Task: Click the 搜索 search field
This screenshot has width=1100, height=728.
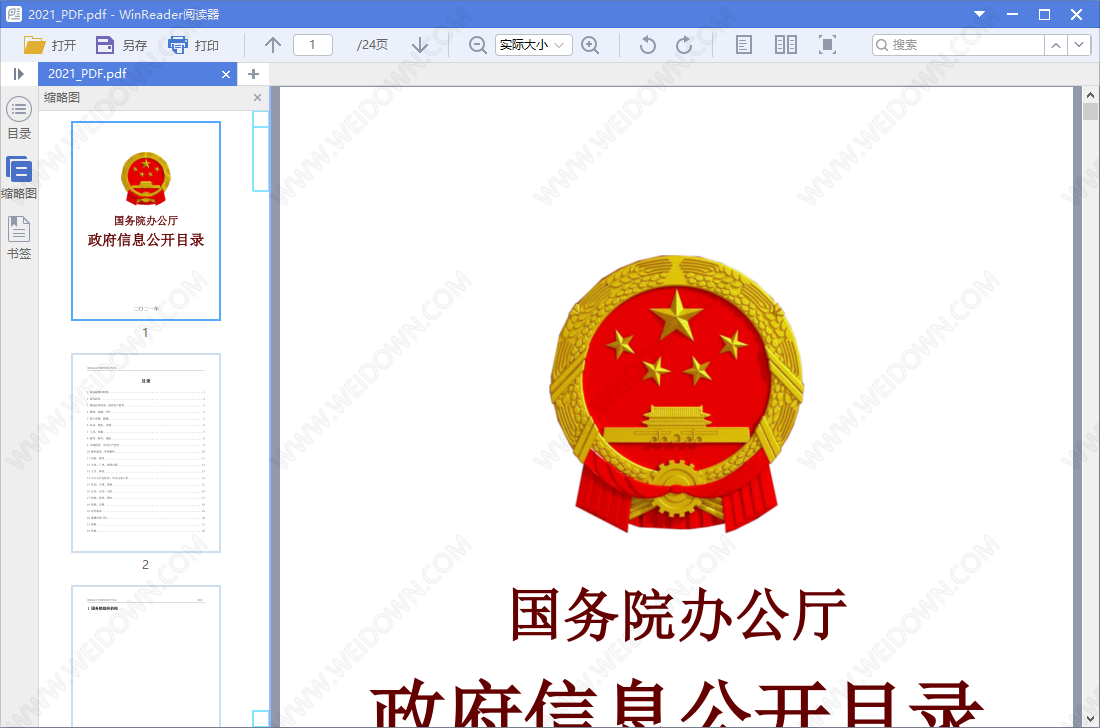Action: tap(958, 45)
